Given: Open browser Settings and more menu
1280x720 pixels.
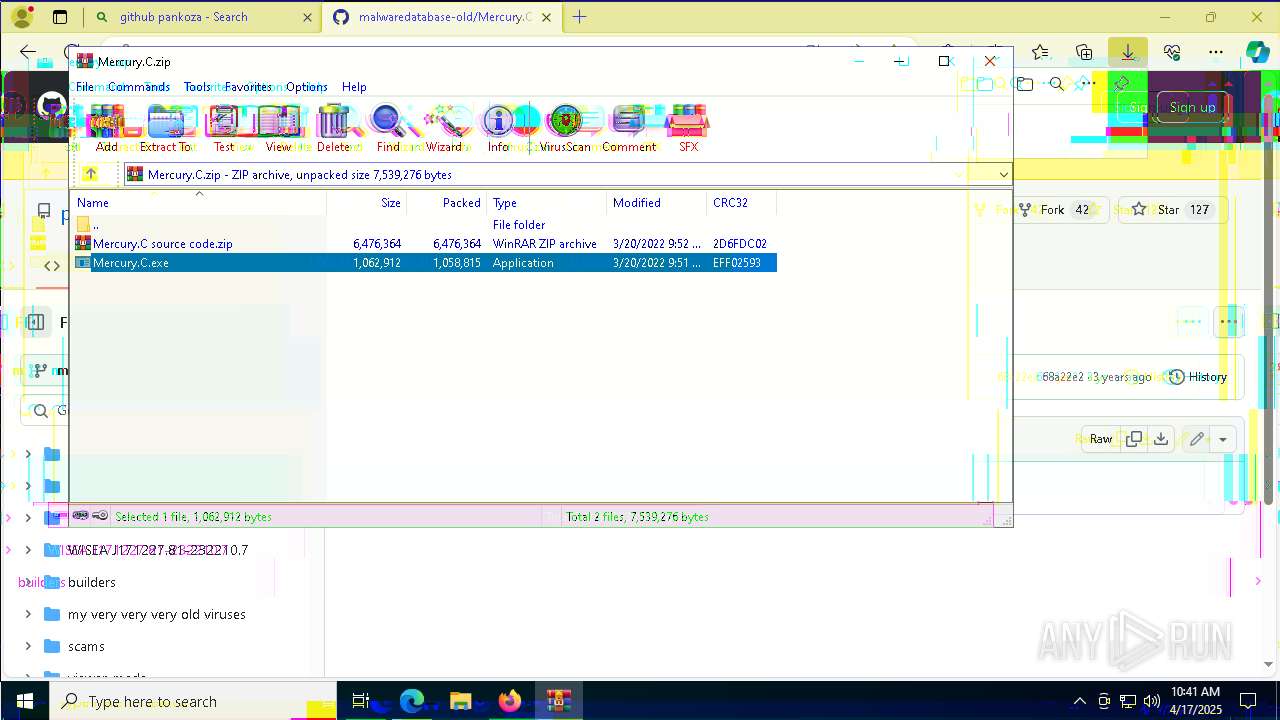Looking at the screenshot, I should (1216, 52).
